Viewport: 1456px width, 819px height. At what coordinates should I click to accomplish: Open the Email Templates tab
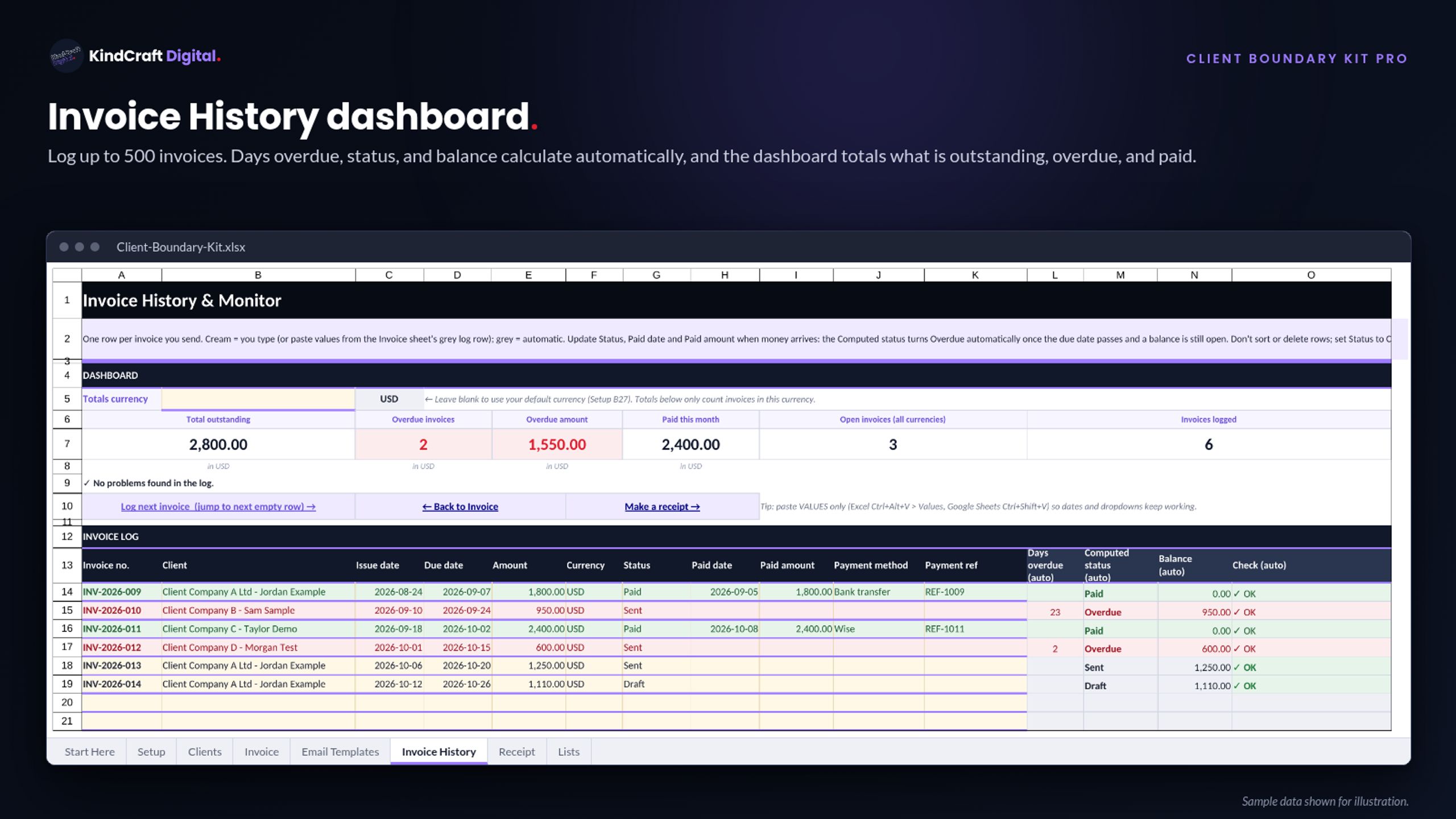(x=340, y=751)
